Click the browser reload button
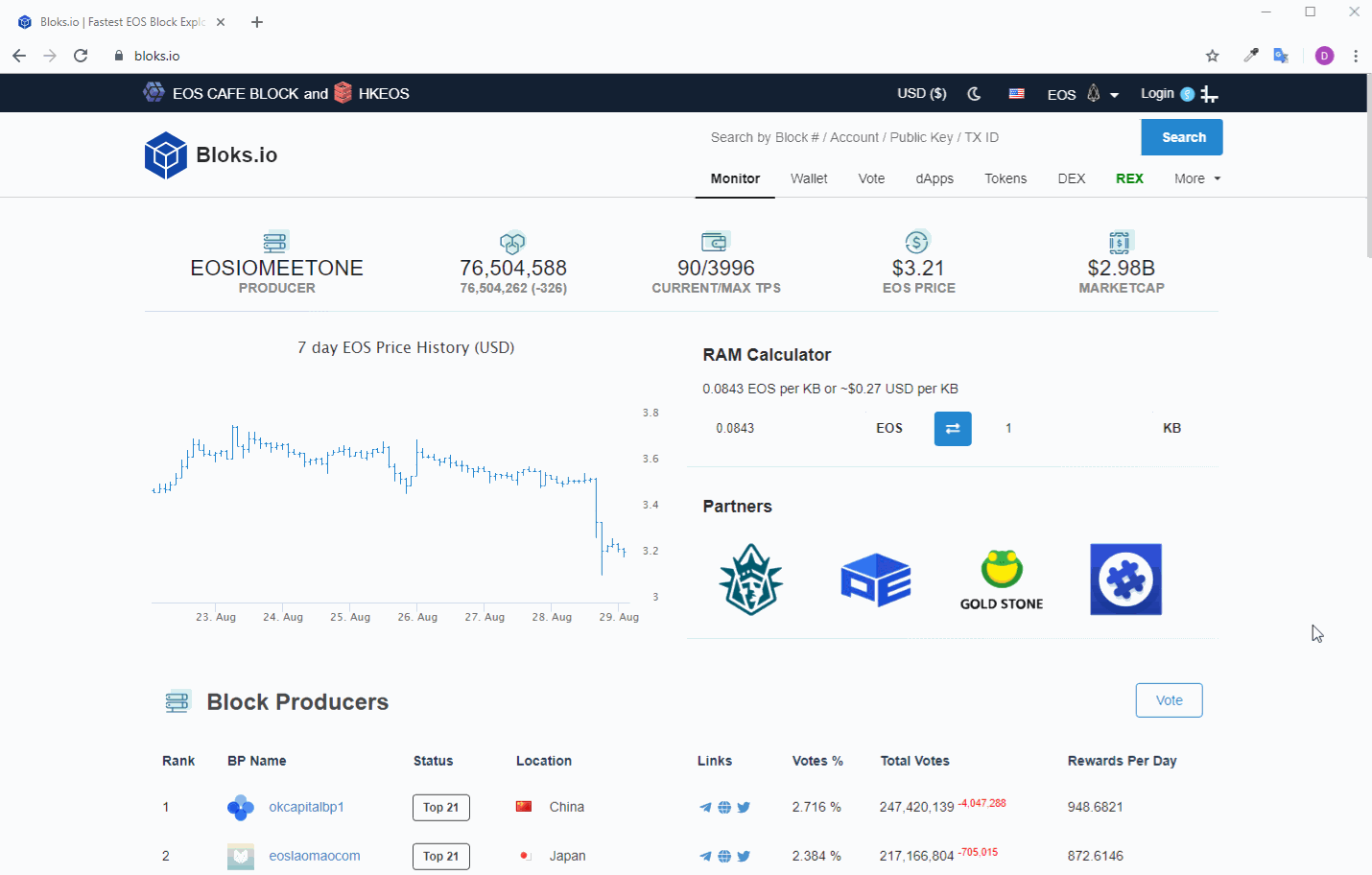1372x875 pixels. 81,56
